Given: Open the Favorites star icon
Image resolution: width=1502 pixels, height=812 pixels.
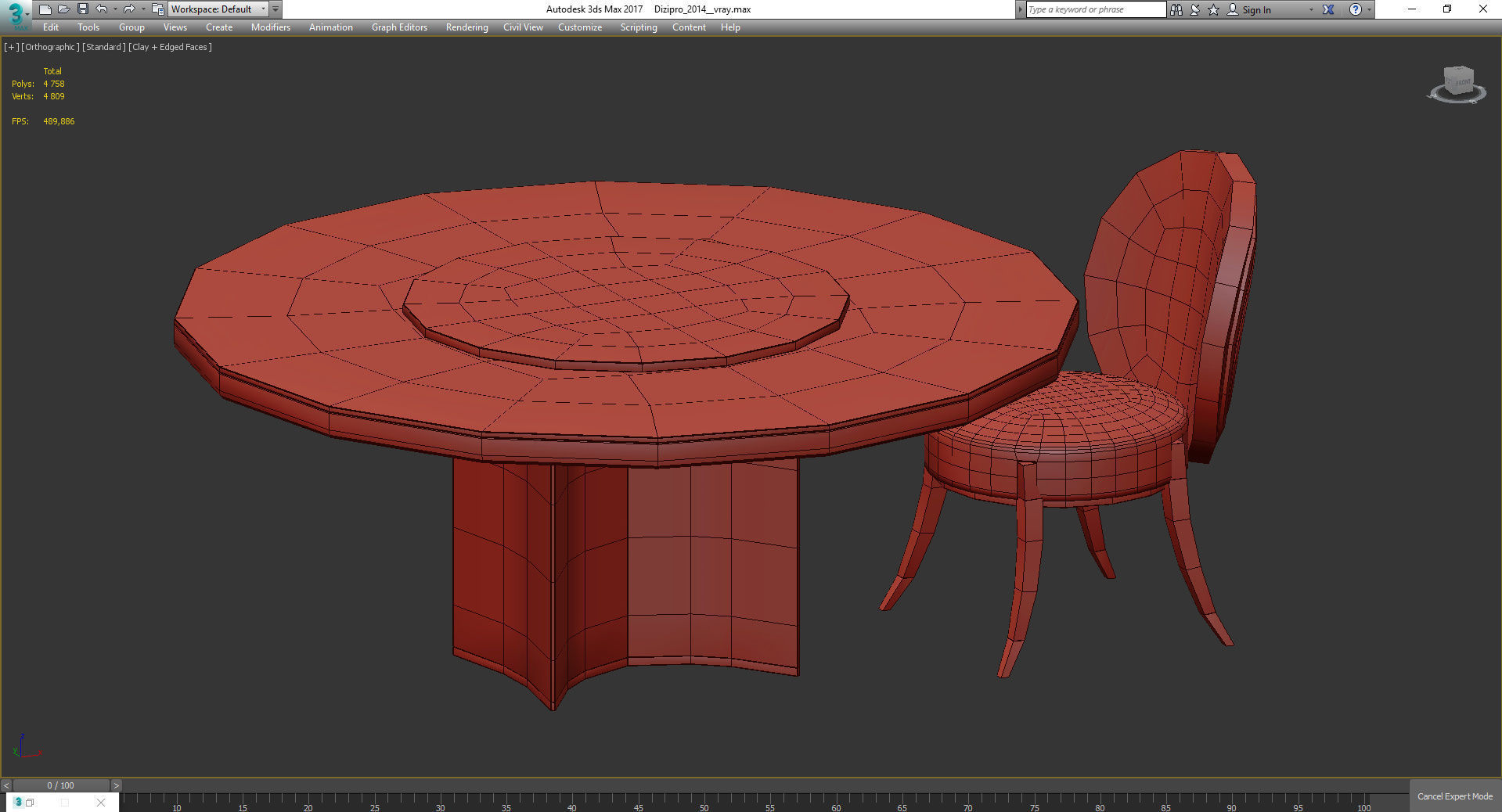Looking at the screenshot, I should (1214, 9).
